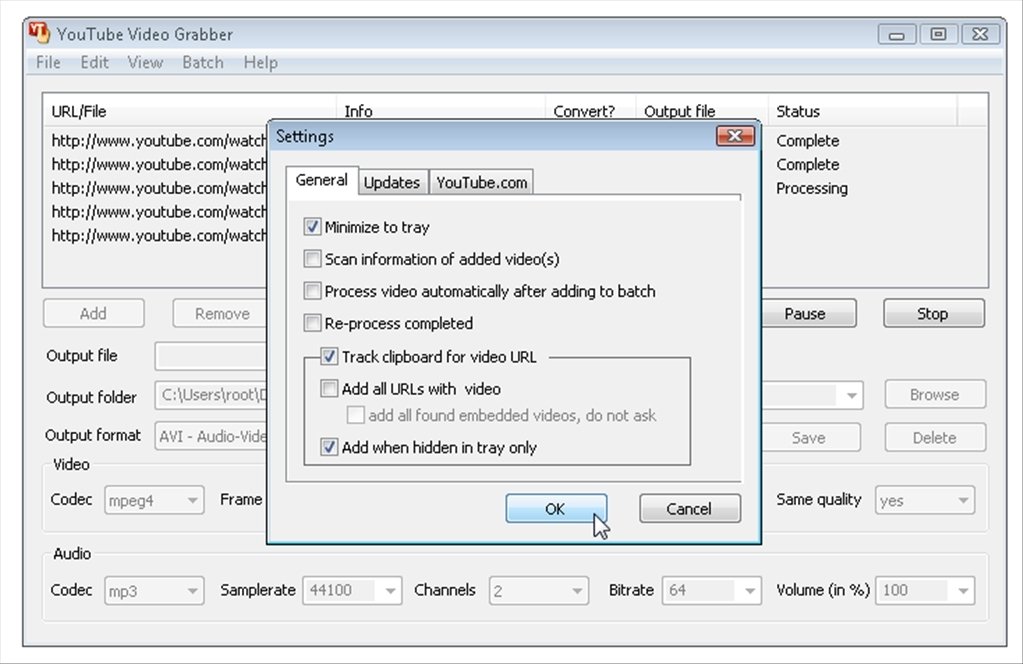Viewport: 1023px width, 664px height.
Task: Click the Add button in main window
Action: pyautogui.click(x=93, y=314)
